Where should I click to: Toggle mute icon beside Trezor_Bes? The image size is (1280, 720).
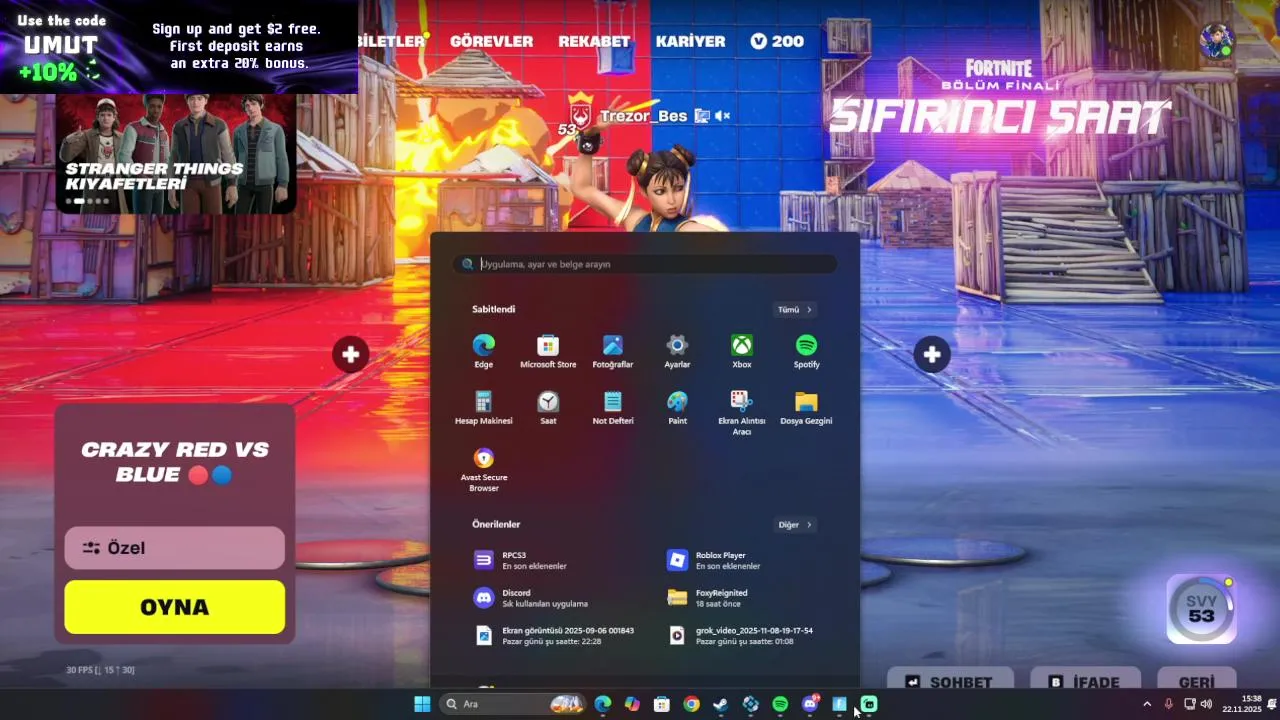pyautogui.click(x=722, y=116)
